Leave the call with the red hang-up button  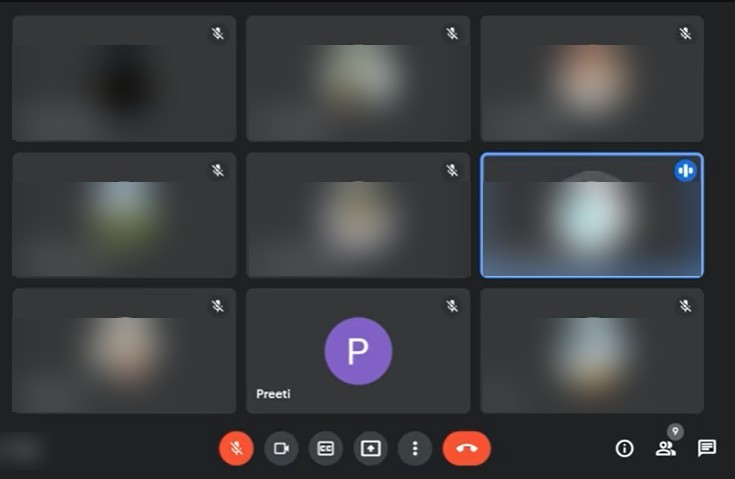click(x=467, y=449)
